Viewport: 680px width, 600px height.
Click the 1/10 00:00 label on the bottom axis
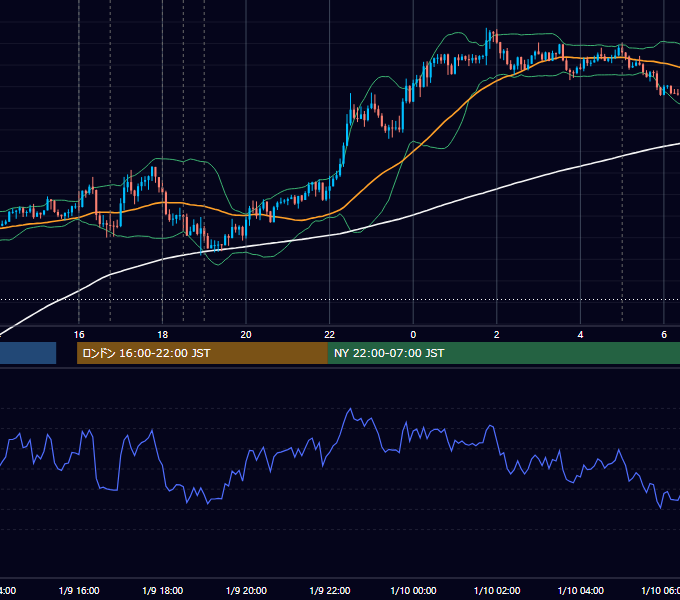coord(413,590)
